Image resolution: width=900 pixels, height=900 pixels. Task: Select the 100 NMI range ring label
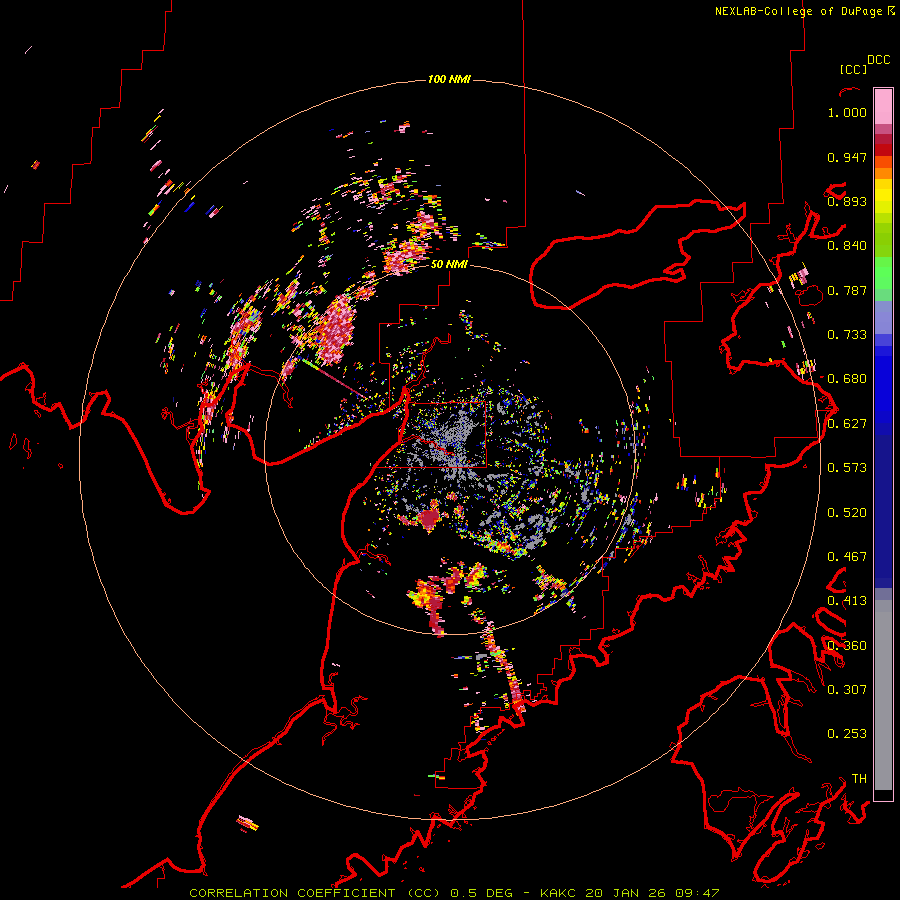(x=449, y=79)
